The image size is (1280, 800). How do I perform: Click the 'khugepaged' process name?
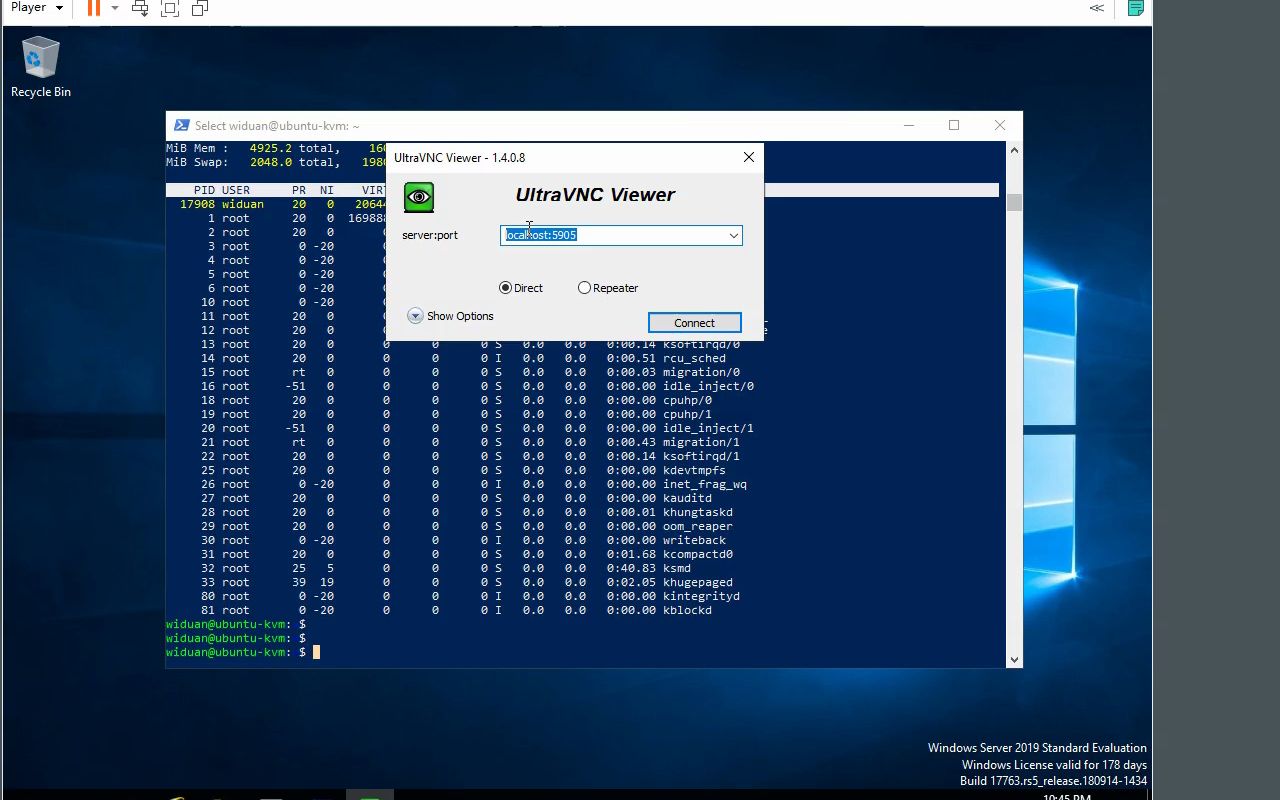click(698, 582)
